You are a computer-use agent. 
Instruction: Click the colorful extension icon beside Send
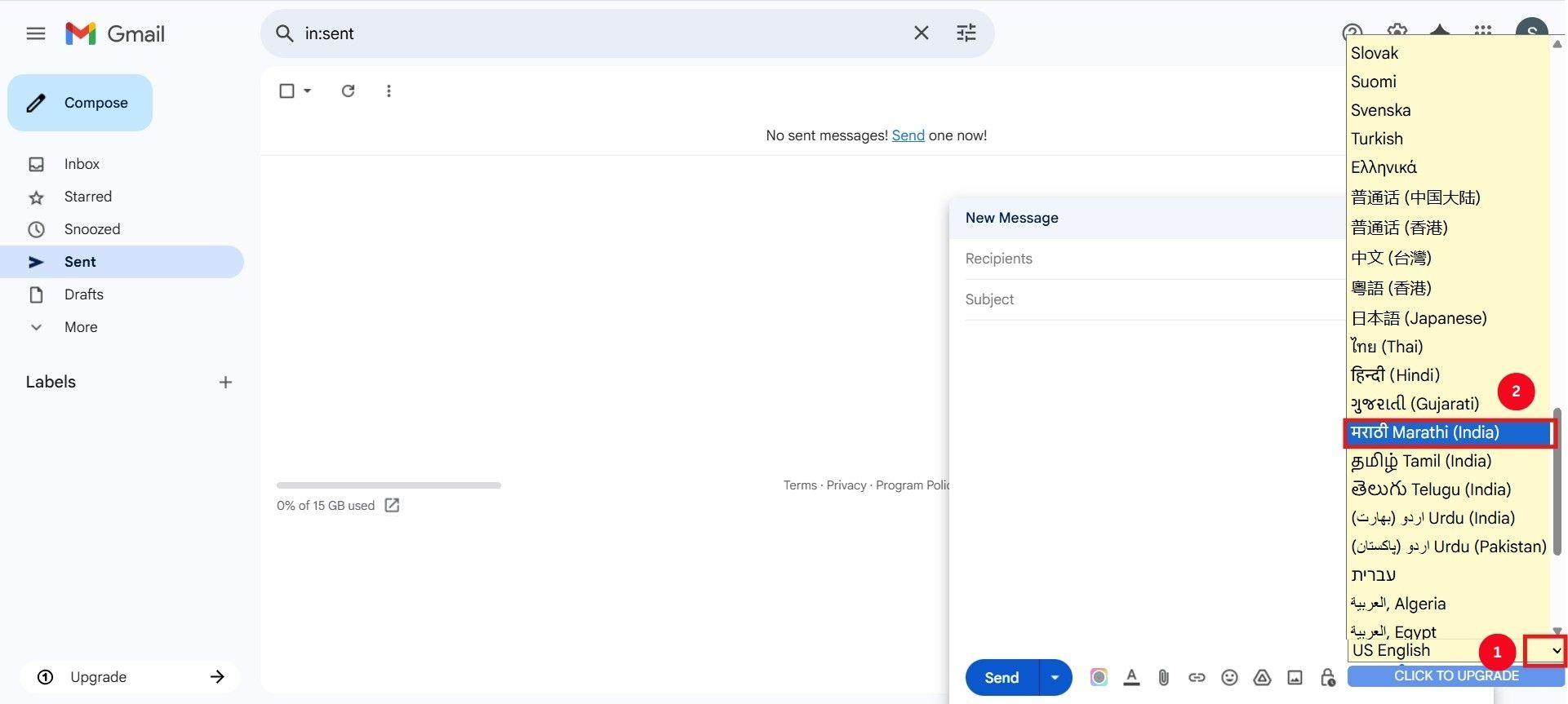coord(1099,677)
